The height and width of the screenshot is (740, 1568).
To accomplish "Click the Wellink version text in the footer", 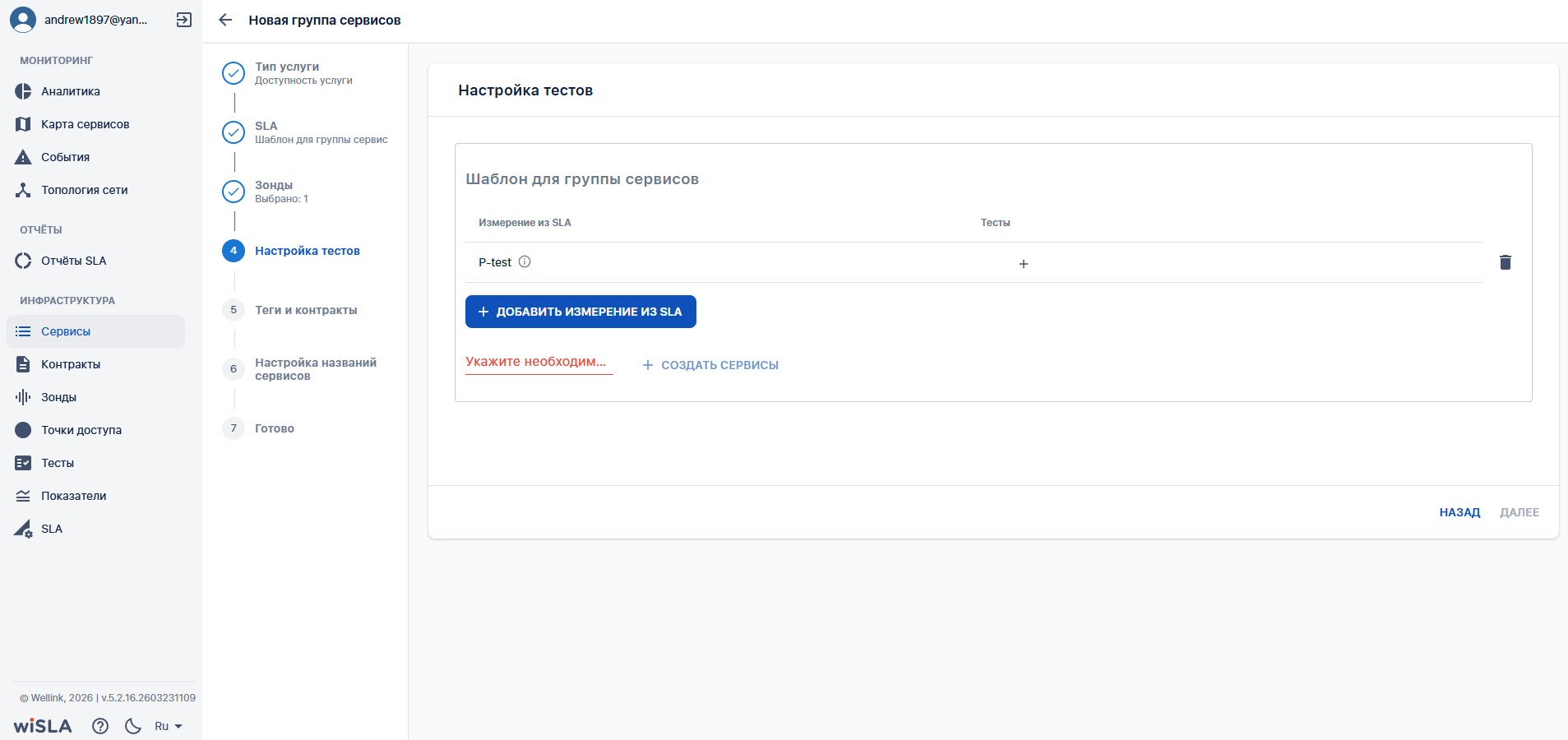I will (x=108, y=698).
